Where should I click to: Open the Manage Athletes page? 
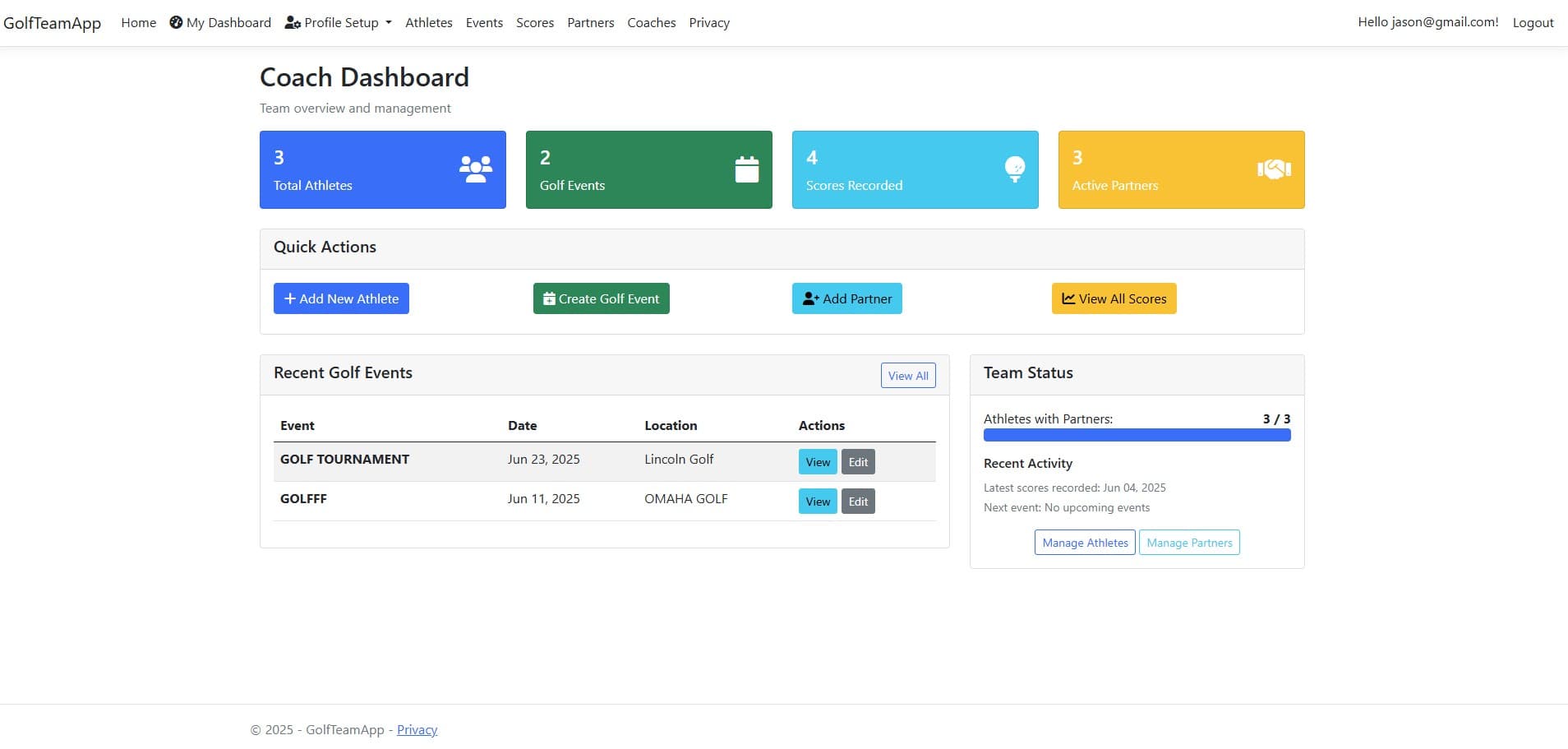coord(1084,542)
